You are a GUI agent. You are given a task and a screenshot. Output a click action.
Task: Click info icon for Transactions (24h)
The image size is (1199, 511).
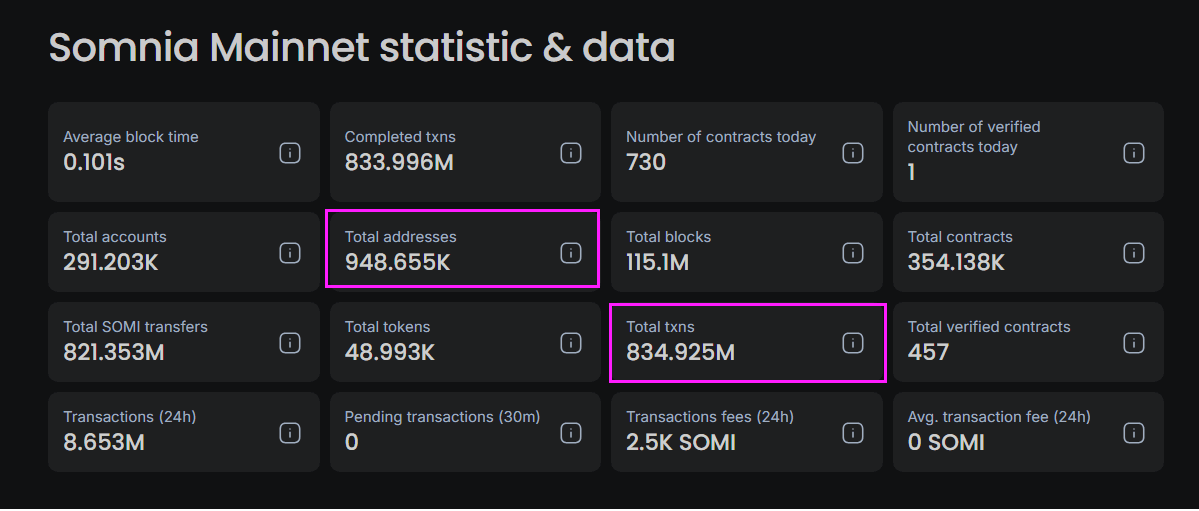pos(289,433)
